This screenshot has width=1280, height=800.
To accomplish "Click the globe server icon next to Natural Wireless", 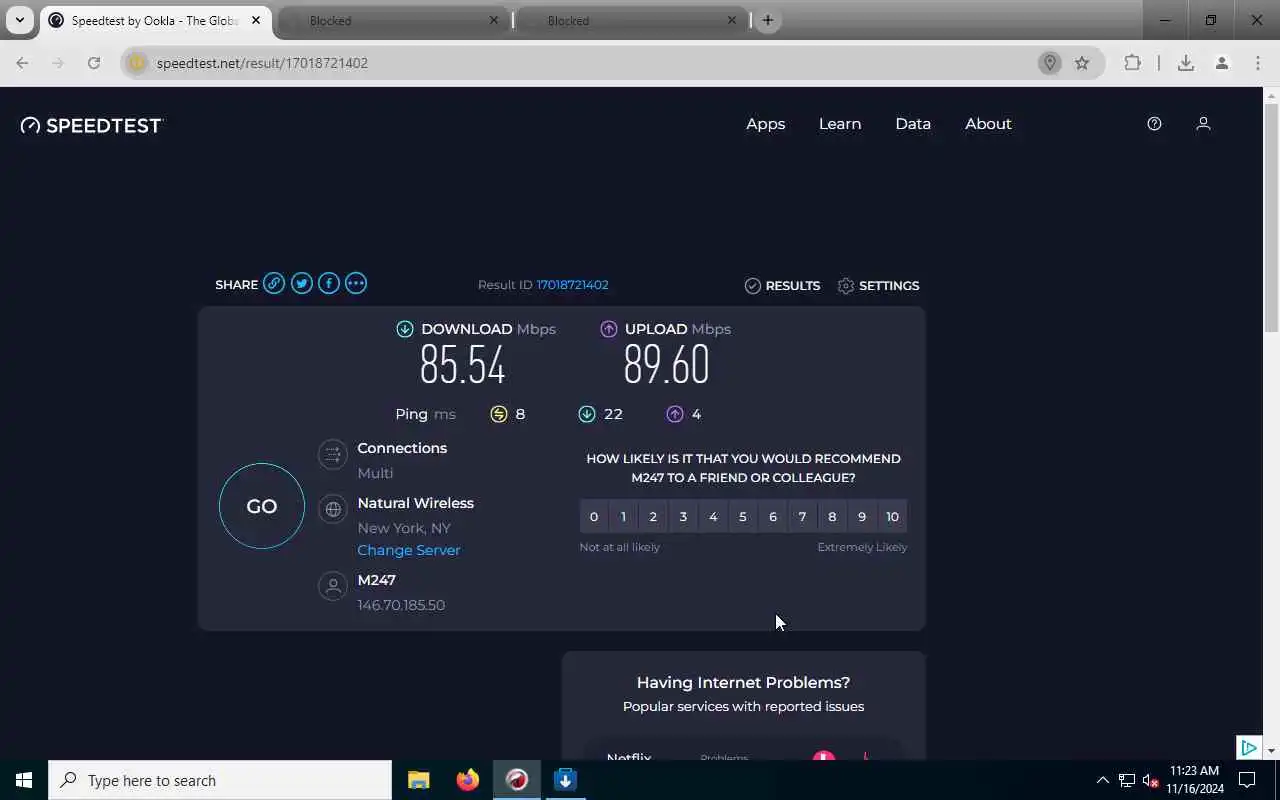I will (332, 510).
